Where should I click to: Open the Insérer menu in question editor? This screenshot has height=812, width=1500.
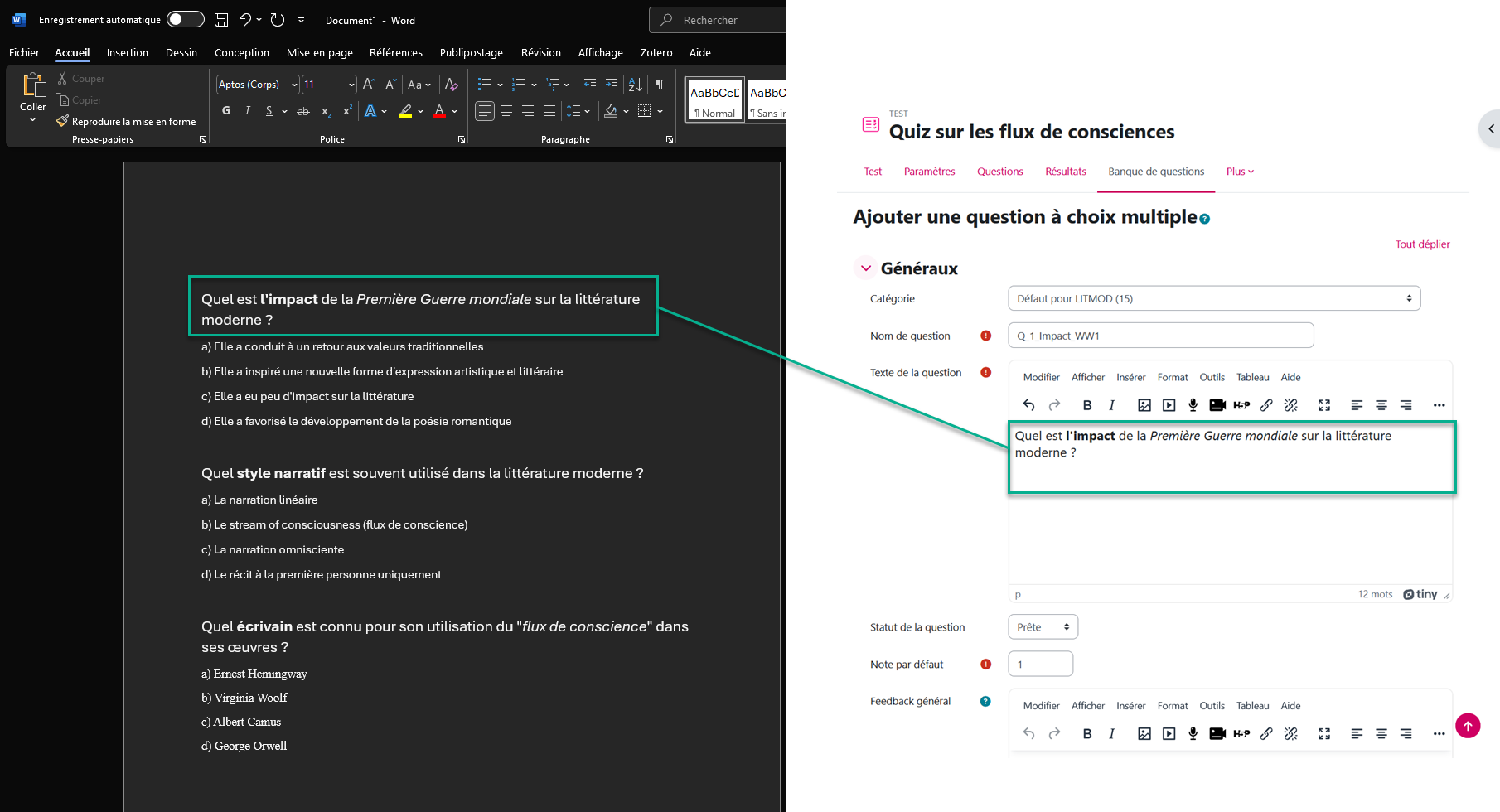coord(1130,377)
